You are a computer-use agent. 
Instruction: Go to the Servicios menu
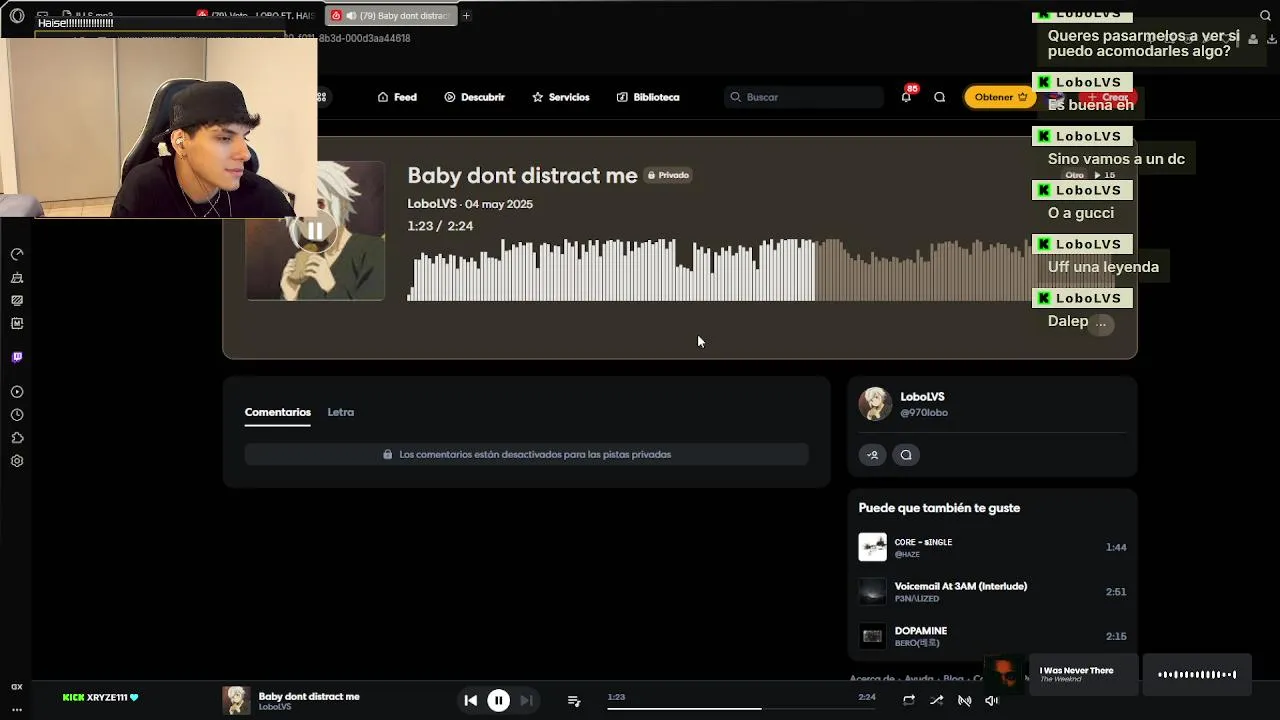coord(560,97)
